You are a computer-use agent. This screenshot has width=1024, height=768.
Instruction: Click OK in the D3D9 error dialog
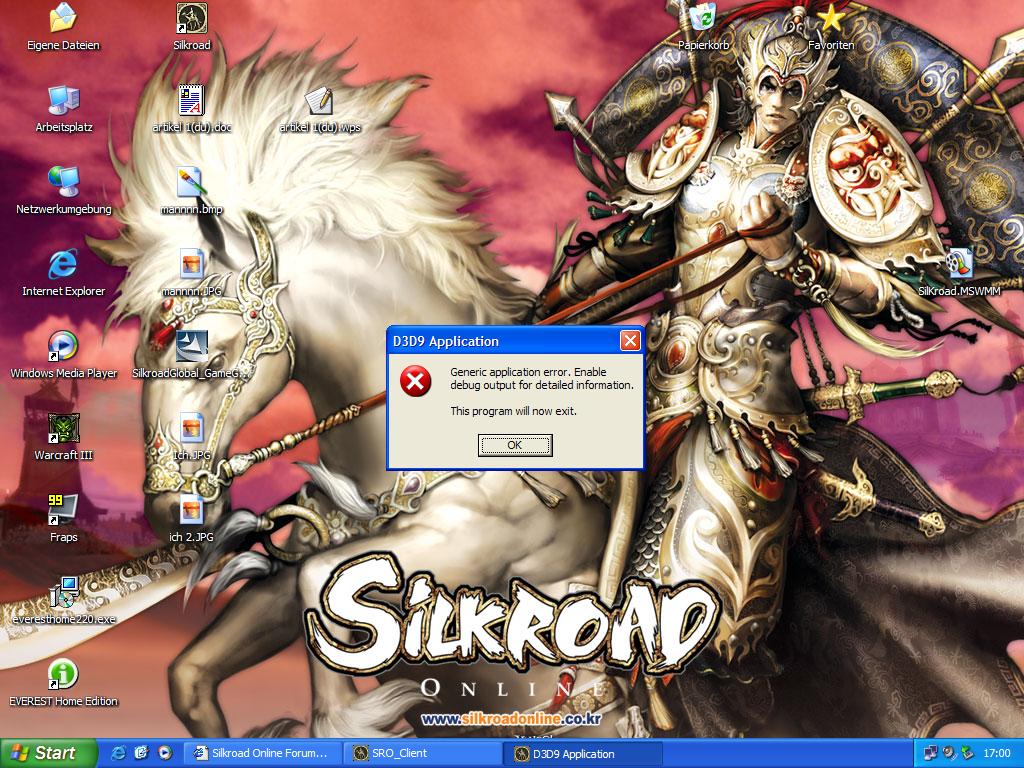tap(515, 445)
